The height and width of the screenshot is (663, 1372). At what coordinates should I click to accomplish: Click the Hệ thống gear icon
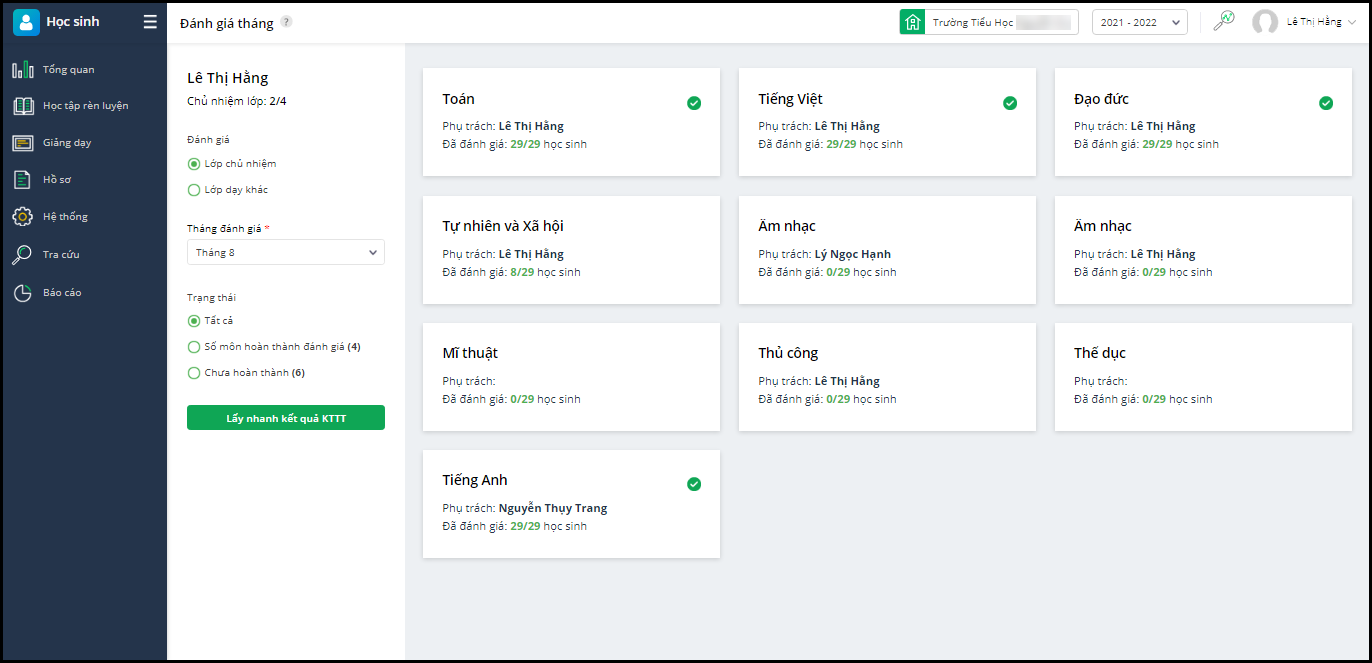[22, 217]
